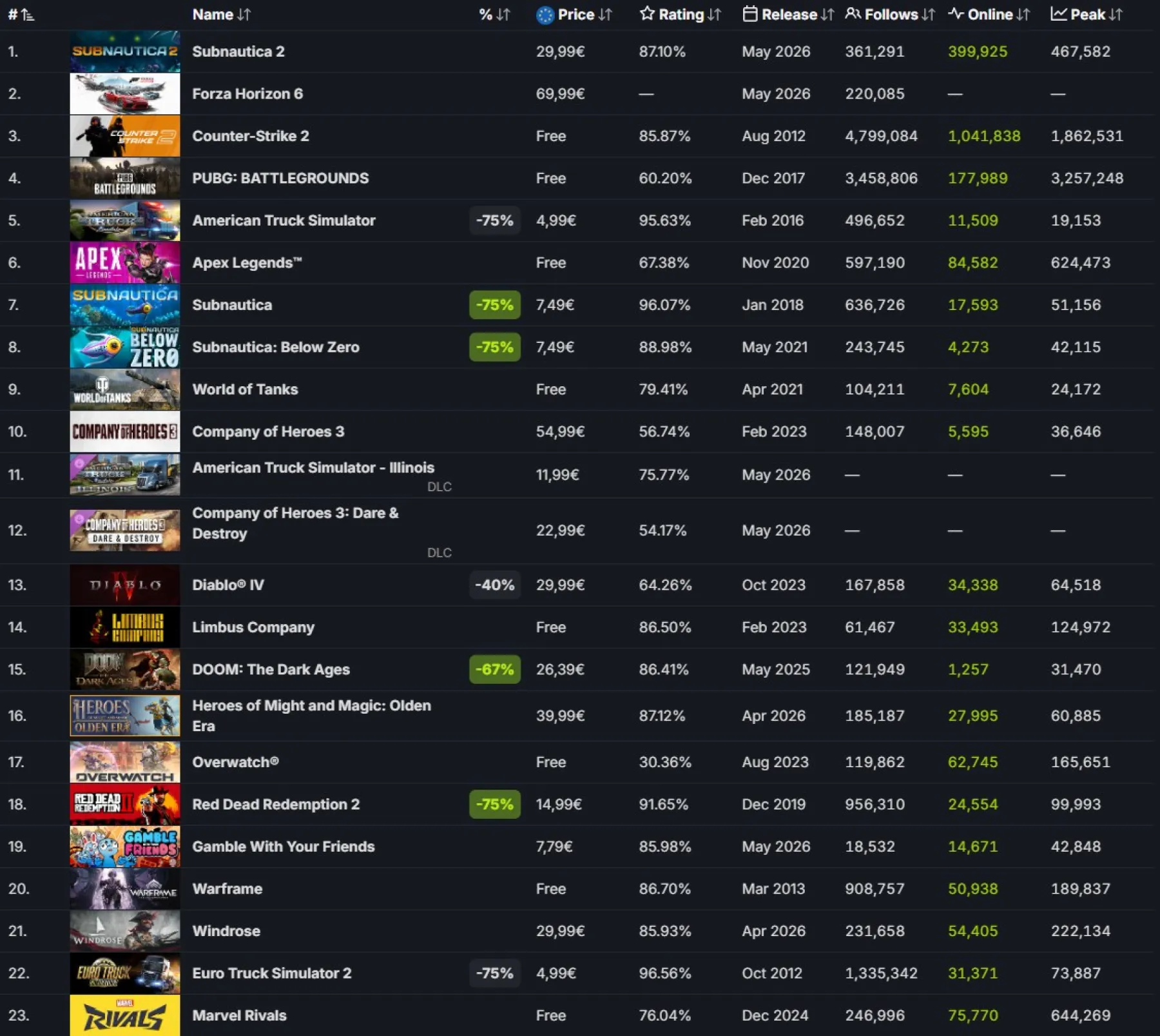Viewport: 1160px width, 1036px height.
Task: Open Subnautica 2 game thumbnail
Action: [125, 52]
